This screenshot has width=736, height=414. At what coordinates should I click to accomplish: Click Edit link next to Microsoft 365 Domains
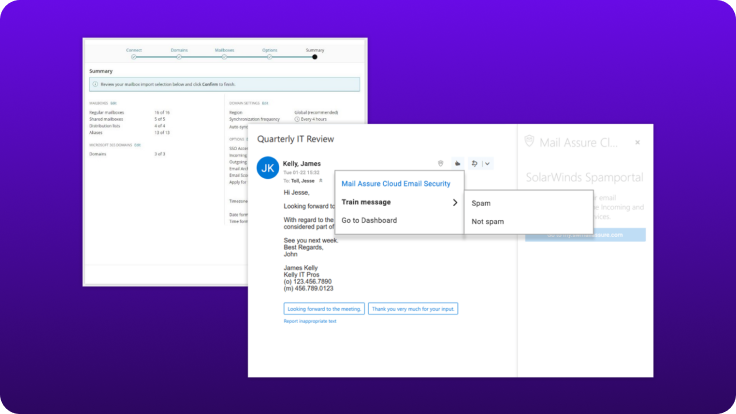[x=138, y=145]
